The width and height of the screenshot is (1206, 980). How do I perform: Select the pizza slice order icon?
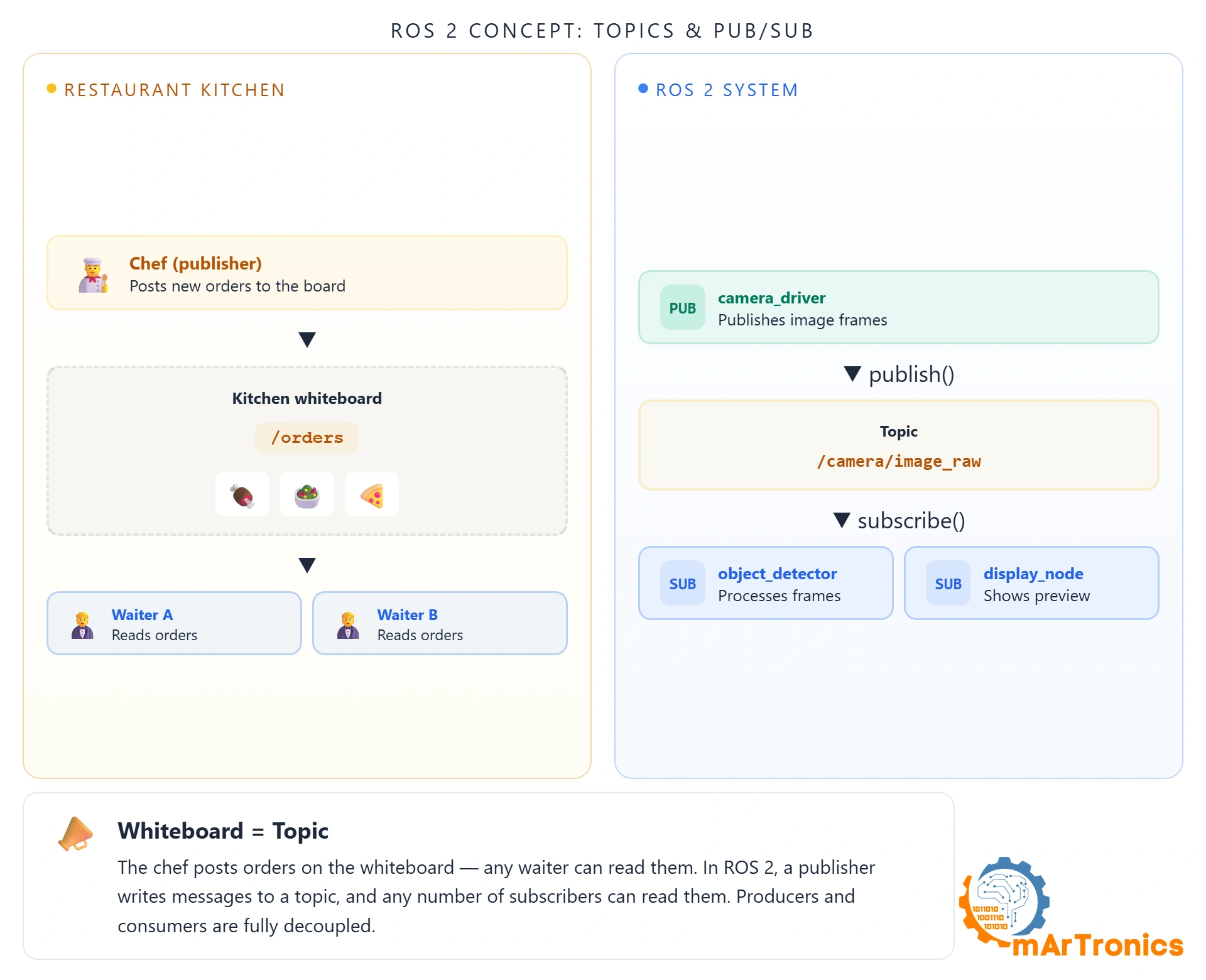(372, 494)
